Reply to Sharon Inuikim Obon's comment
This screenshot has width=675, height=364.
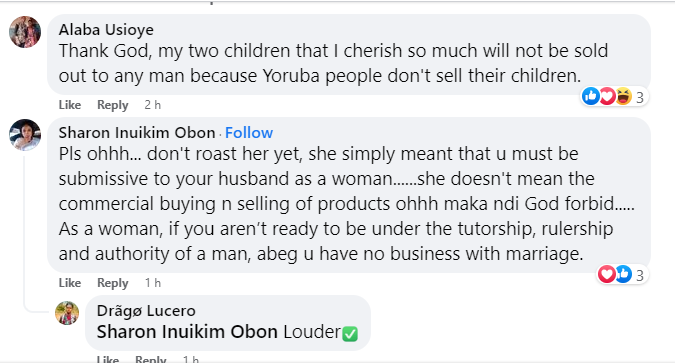[x=112, y=283]
